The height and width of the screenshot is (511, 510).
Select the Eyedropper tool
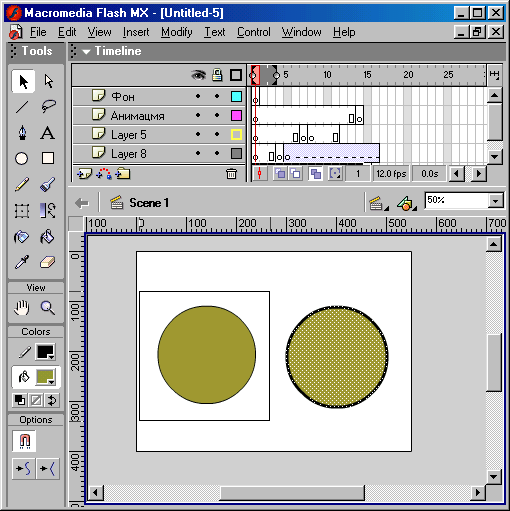(22, 262)
